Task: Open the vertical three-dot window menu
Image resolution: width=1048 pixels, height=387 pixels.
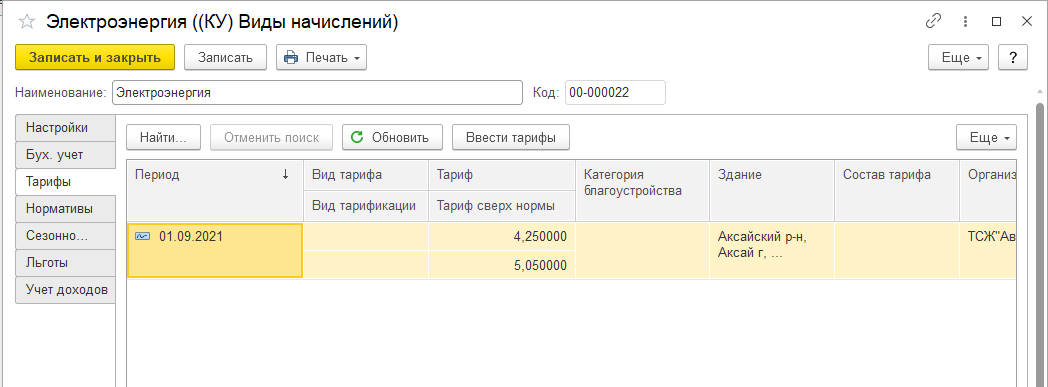Action: pos(965,21)
